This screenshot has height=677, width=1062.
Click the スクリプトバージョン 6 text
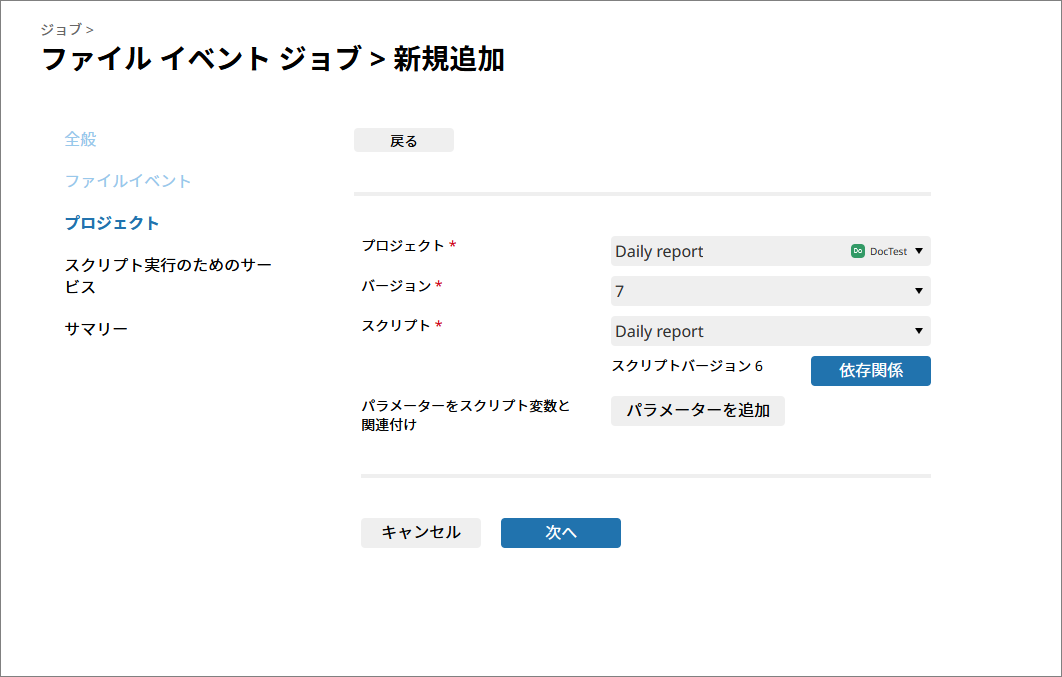(687, 366)
